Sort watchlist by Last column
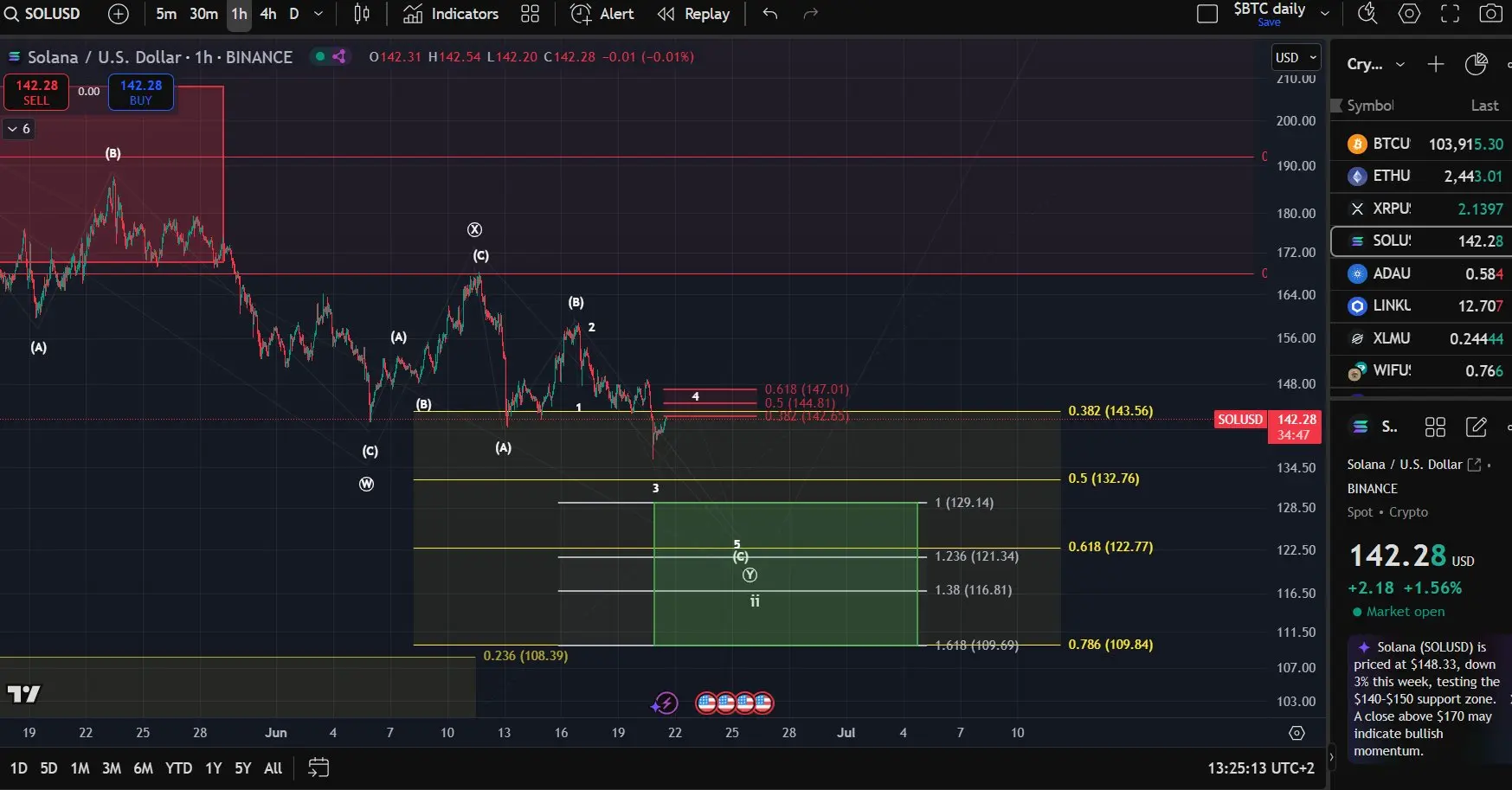 (x=1484, y=106)
